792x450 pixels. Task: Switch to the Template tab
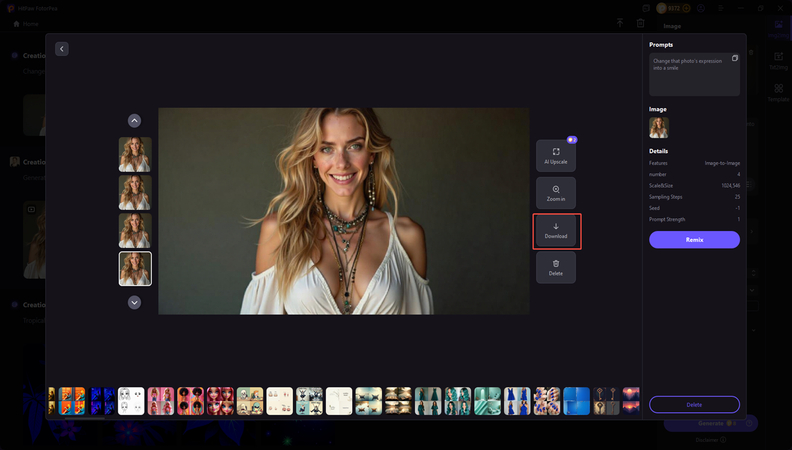[778, 92]
